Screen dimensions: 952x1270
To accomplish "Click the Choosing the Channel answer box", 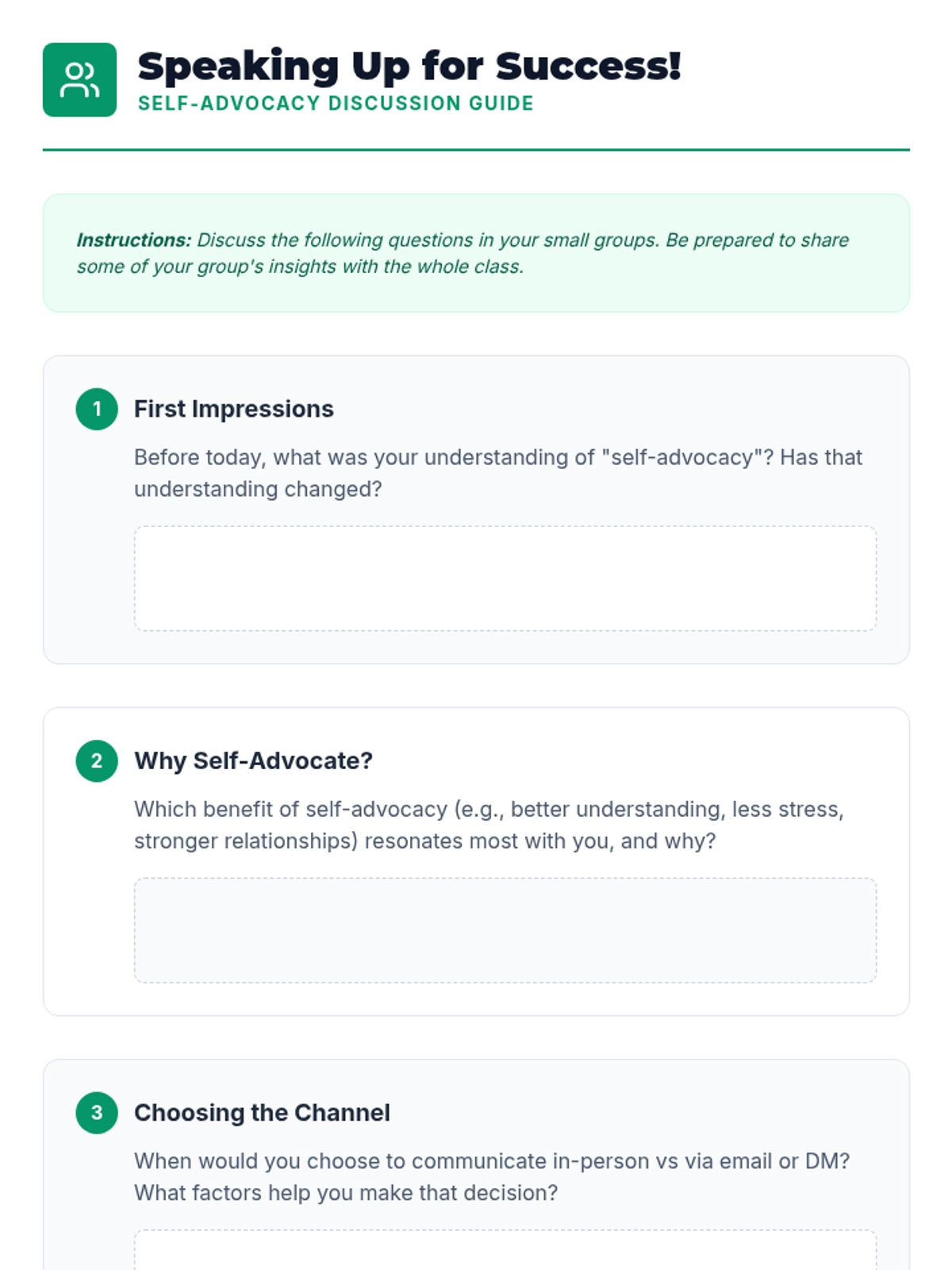I will [x=505, y=1251].
